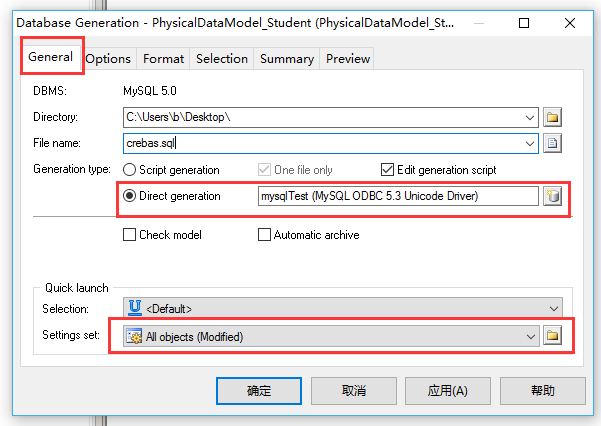Click the connect to data source icon

pyautogui.click(x=552, y=196)
